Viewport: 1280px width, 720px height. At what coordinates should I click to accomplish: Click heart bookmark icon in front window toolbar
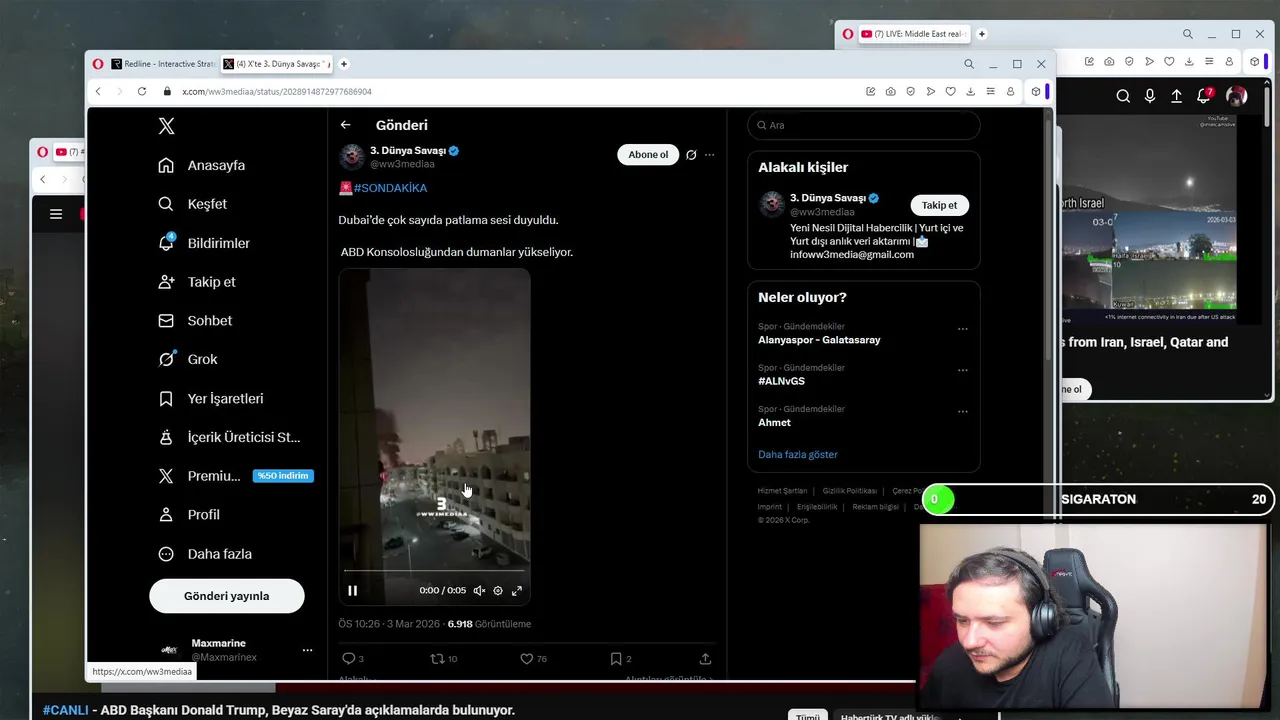[950, 91]
